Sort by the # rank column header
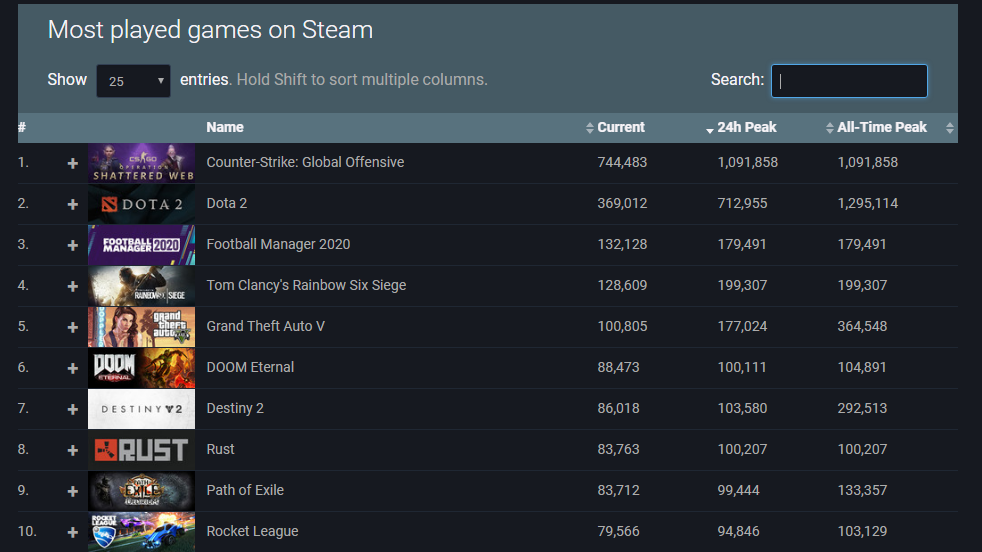The height and width of the screenshot is (552, 982). click(x=22, y=127)
